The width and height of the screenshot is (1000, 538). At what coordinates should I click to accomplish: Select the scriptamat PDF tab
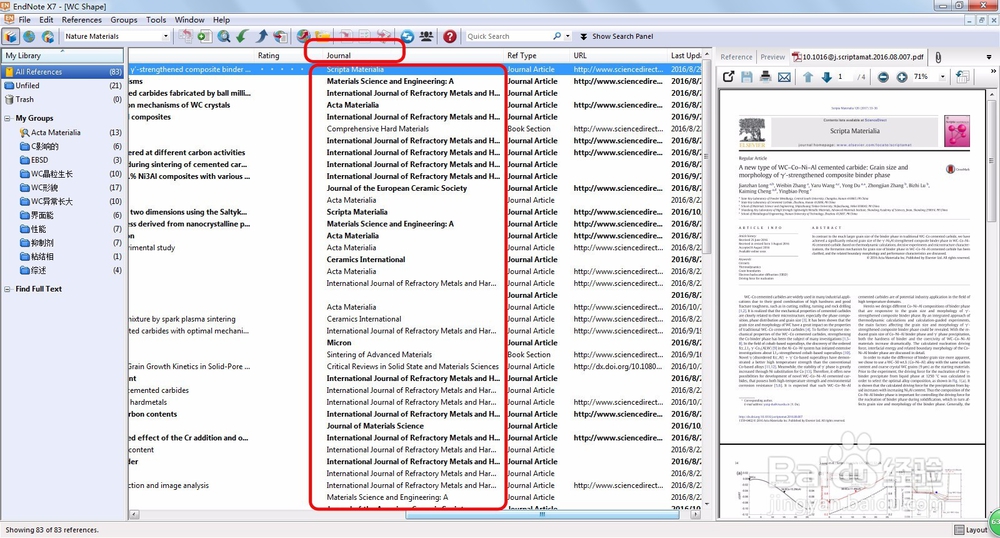pyautogui.click(x=858, y=57)
